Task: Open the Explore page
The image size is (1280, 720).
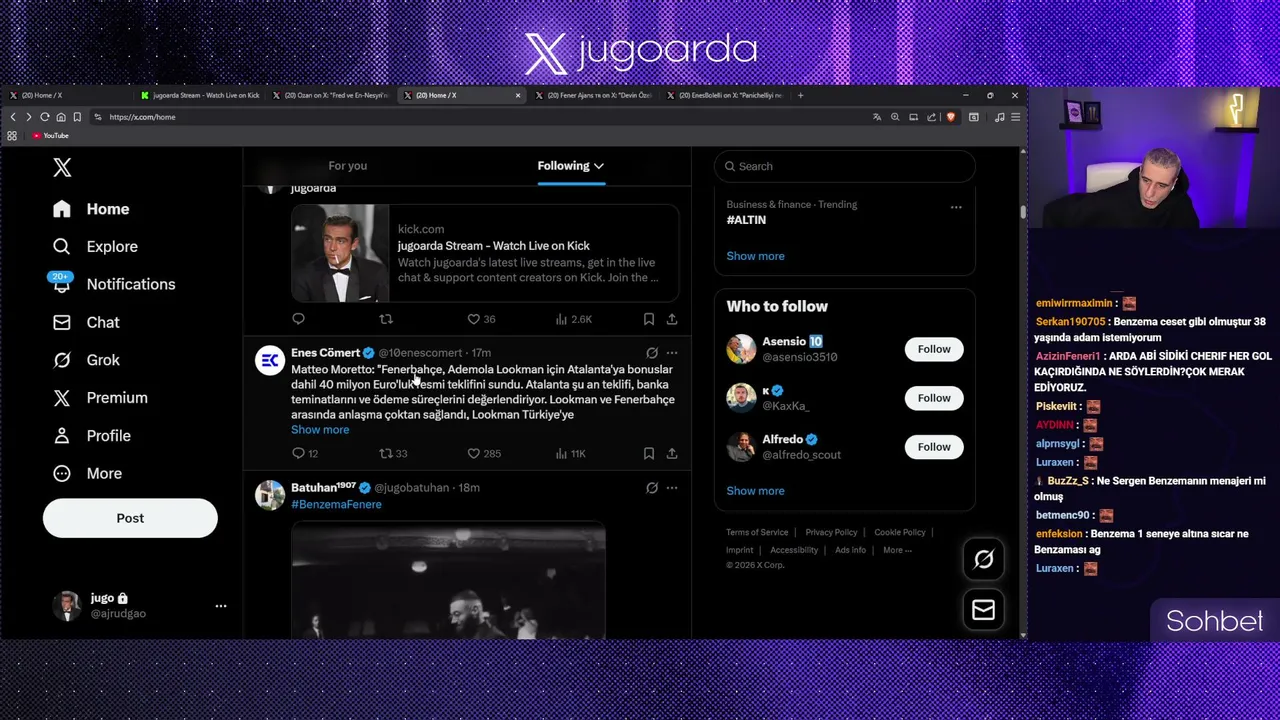Action: coord(96,246)
